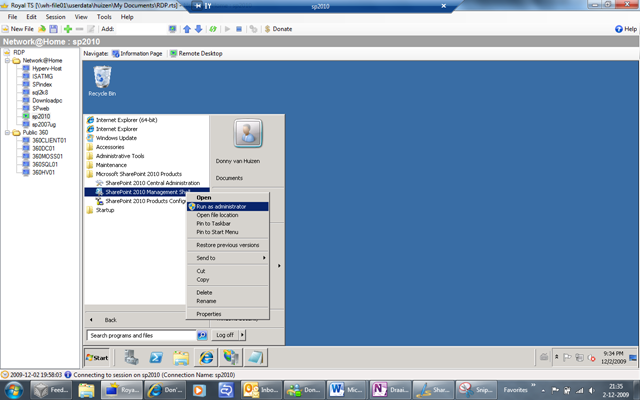640x400 pixels.
Task: Select 360MOSS01 connection in tree
Action: tap(43, 156)
